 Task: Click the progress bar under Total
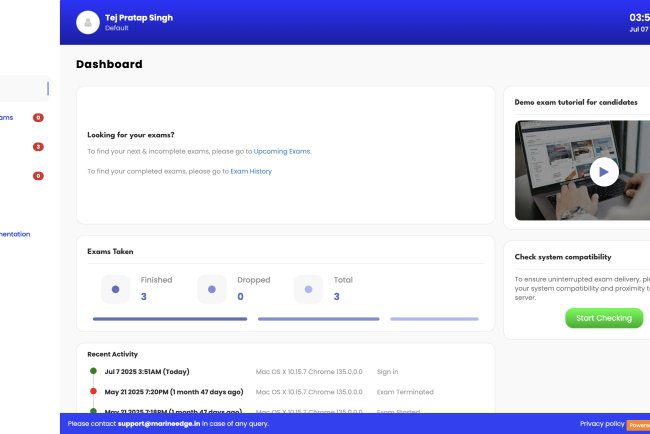(x=434, y=319)
